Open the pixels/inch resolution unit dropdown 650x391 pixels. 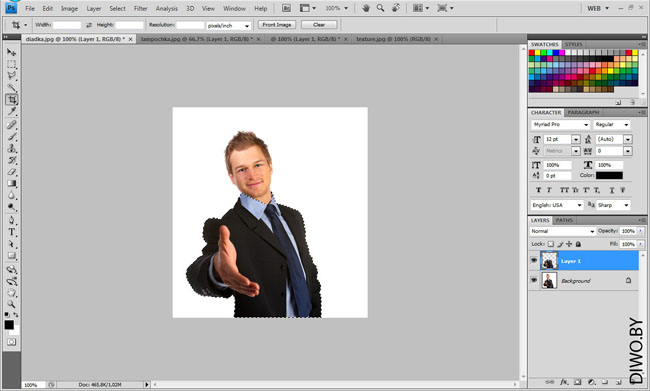pos(229,25)
